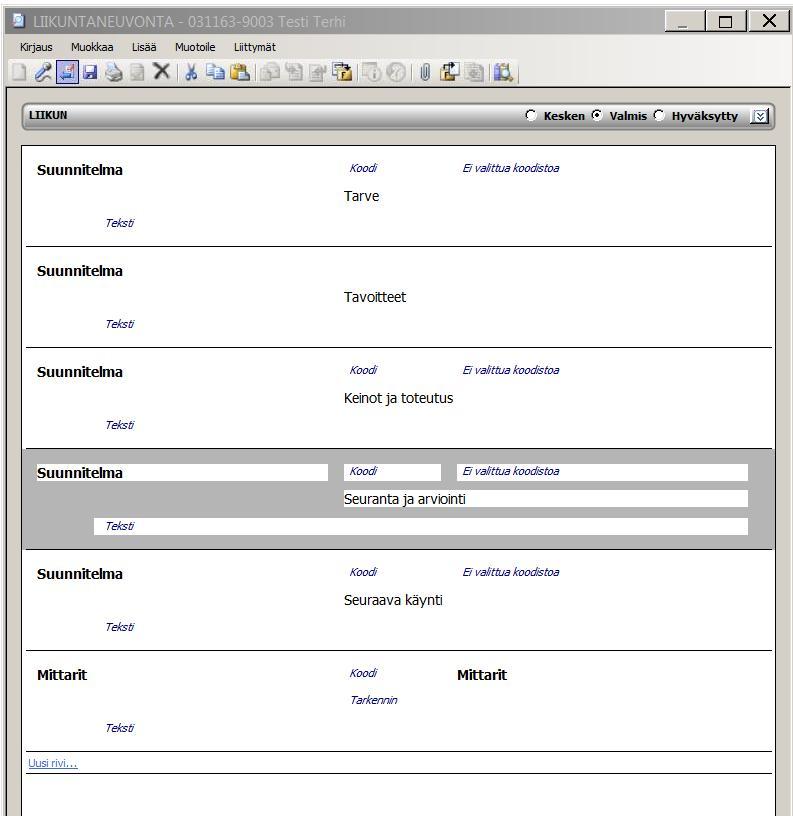Click the yellow folder-with-arrow toolbar icon before the info icon

point(342,72)
